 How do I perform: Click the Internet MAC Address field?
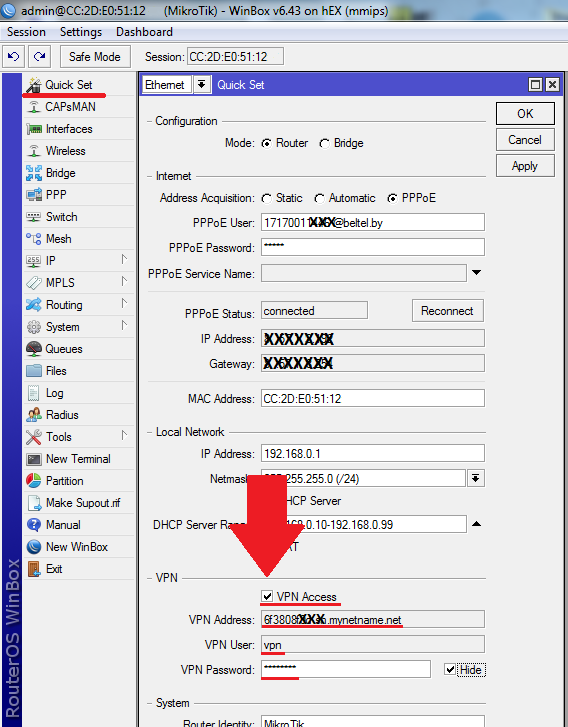click(x=373, y=398)
